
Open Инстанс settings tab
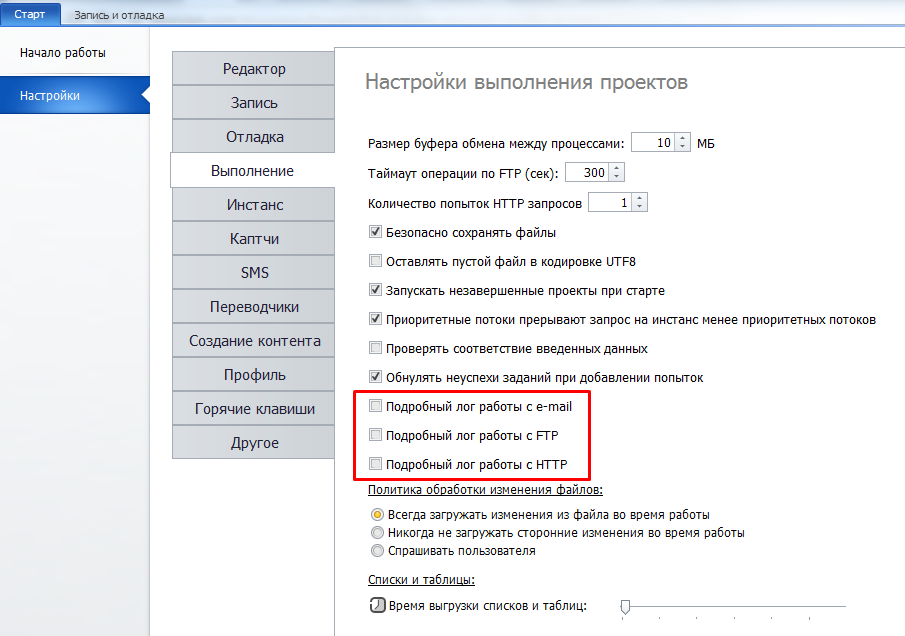254,205
